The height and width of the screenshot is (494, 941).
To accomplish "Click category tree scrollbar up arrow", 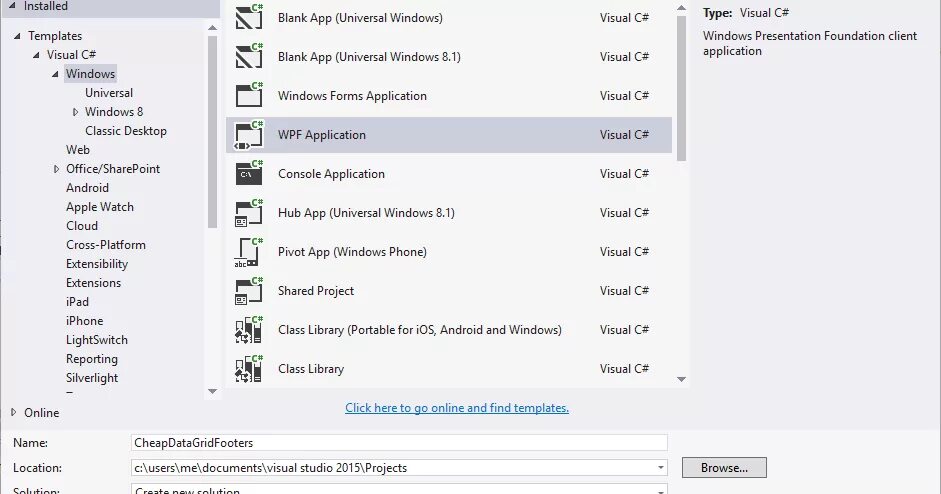I will pyautogui.click(x=212, y=28).
